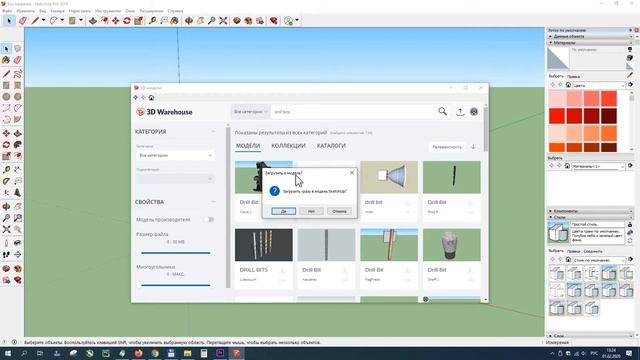Image resolution: width=640 pixels, height=360 pixels.
Task: Open the Камера menu
Action: pyautogui.click(x=57, y=11)
